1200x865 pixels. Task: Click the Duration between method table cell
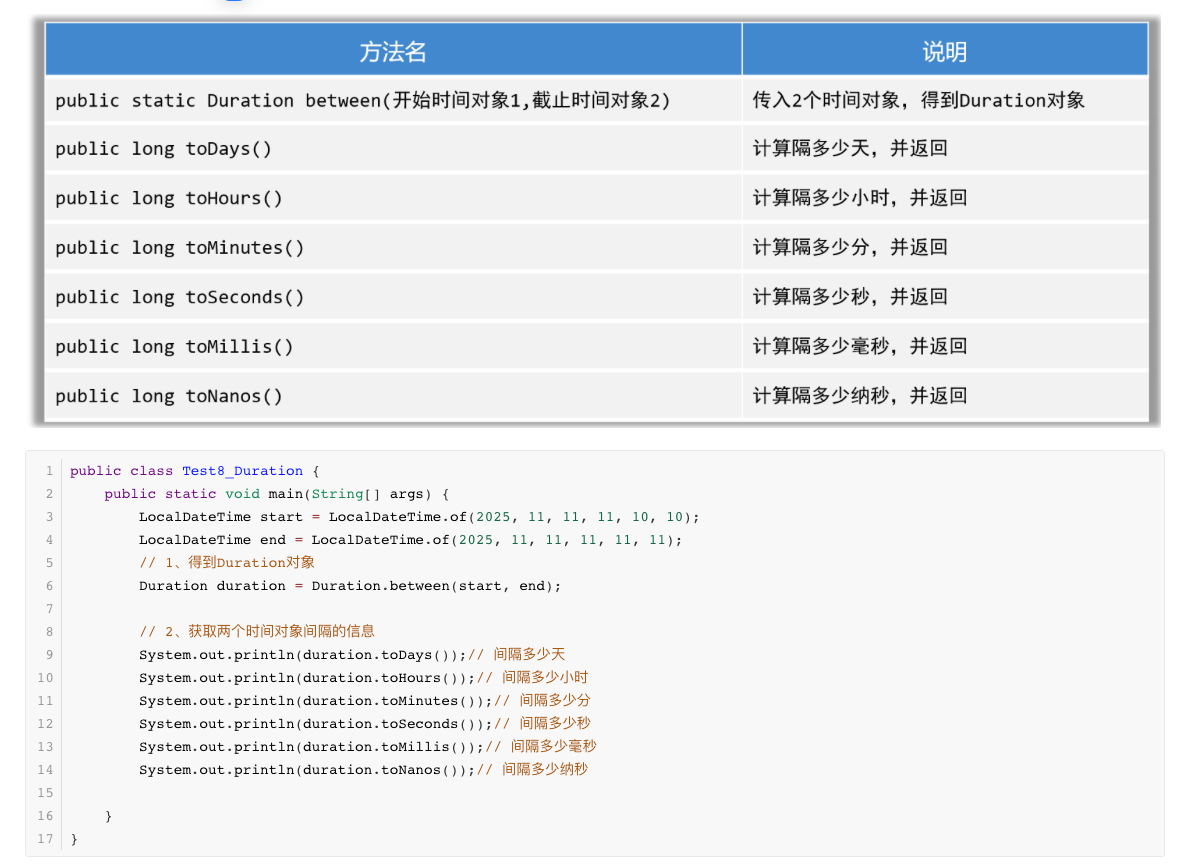pos(362,100)
